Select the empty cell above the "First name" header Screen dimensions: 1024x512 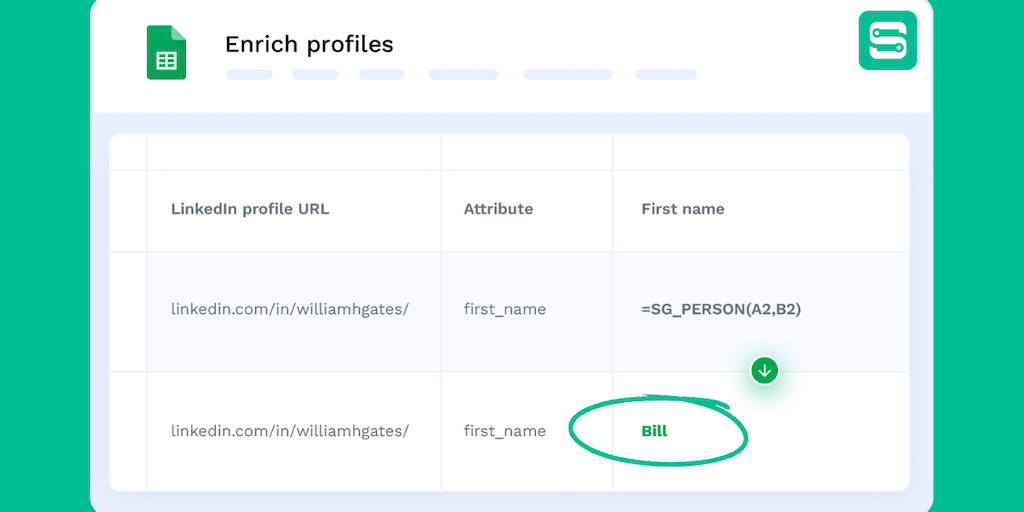(x=760, y=152)
